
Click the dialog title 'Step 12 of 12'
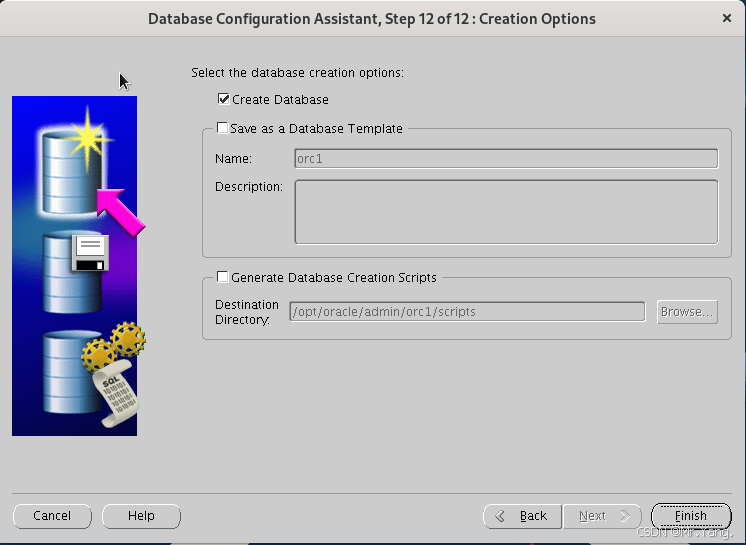[x=430, y=19]
